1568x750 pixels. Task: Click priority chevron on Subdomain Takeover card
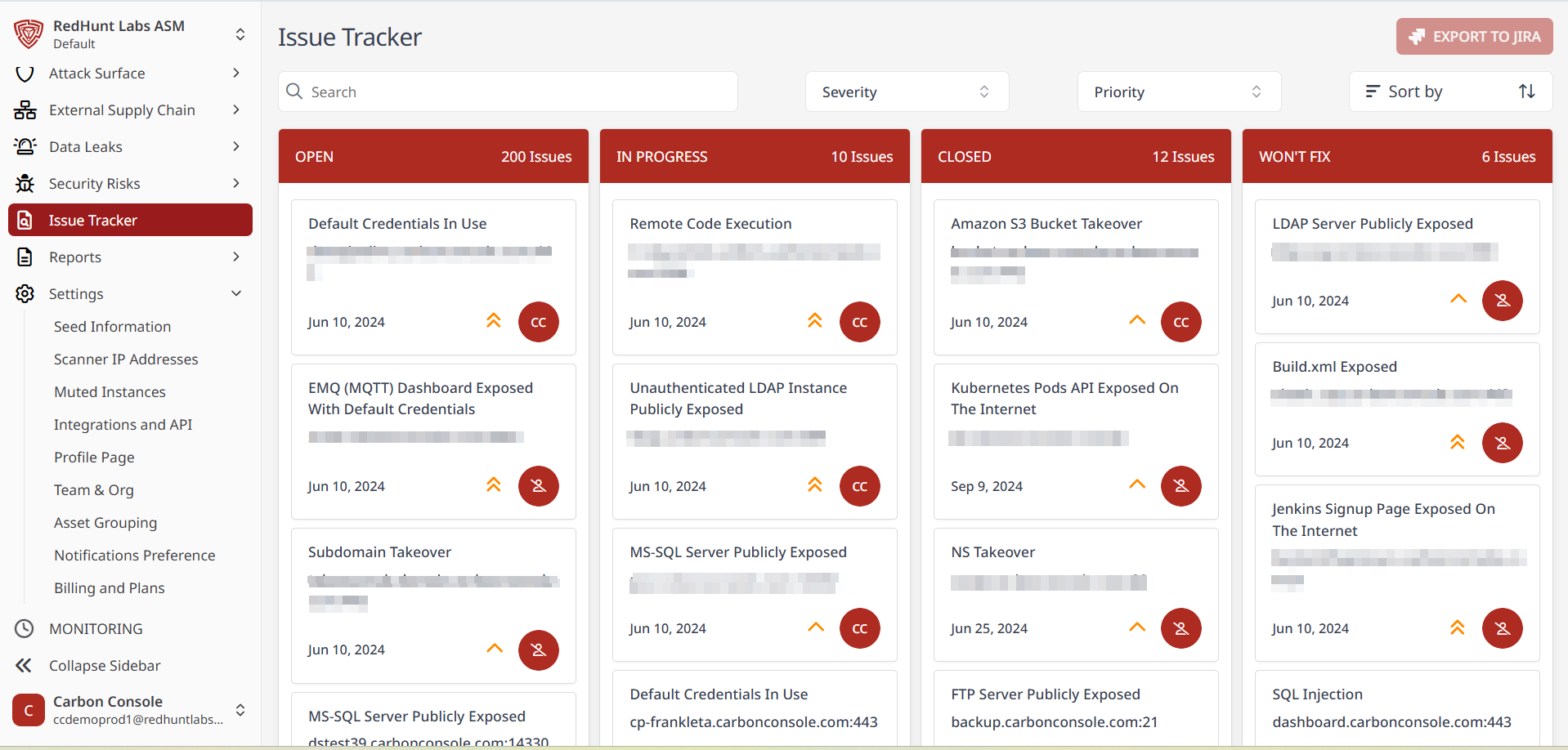point(495,648)
